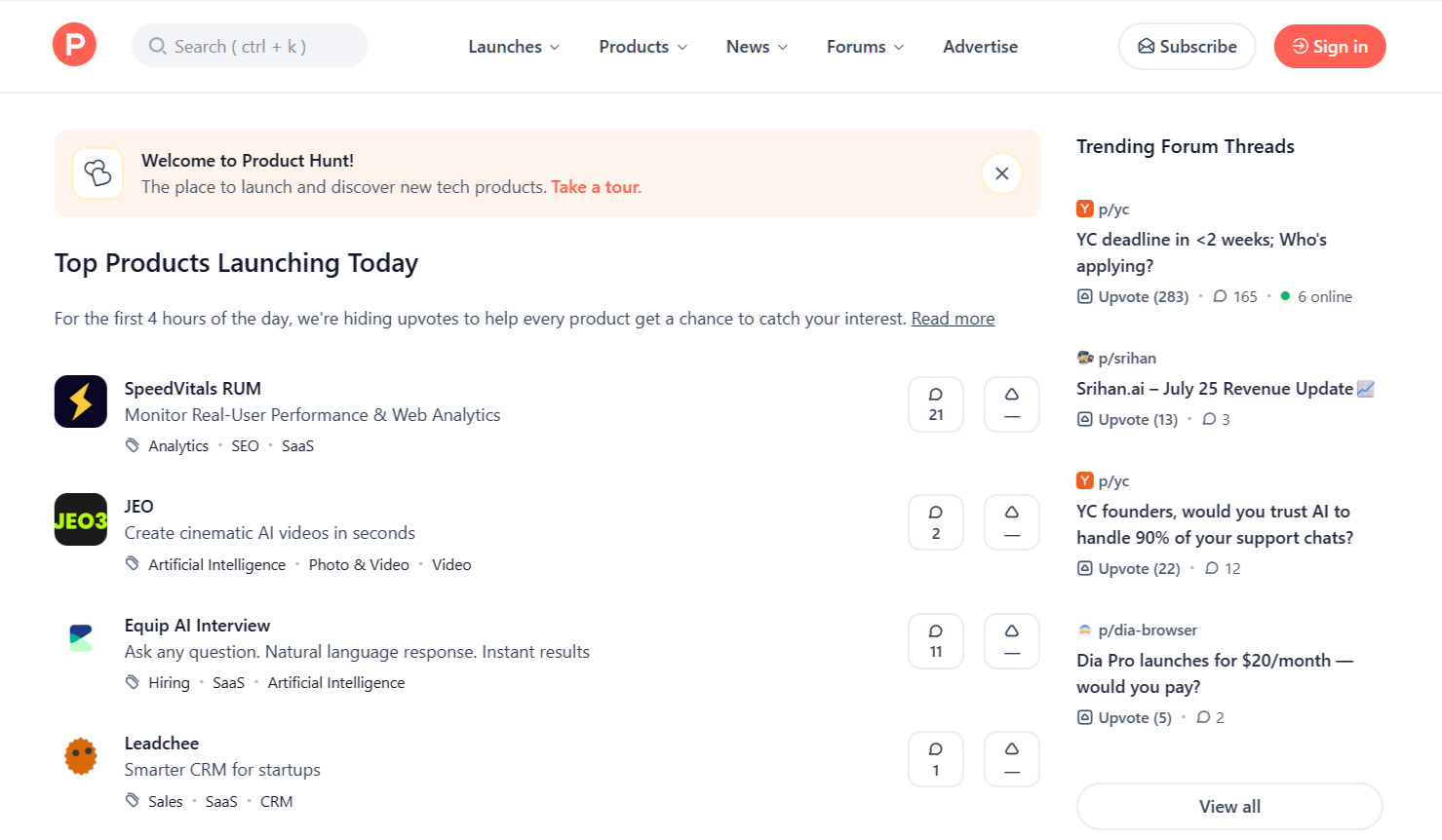Image resolution: width=1442 pixels, height=840 pixels.
Task: Open the Srihan.ai July 25 Revenue Update thread
Action: 1226,389
